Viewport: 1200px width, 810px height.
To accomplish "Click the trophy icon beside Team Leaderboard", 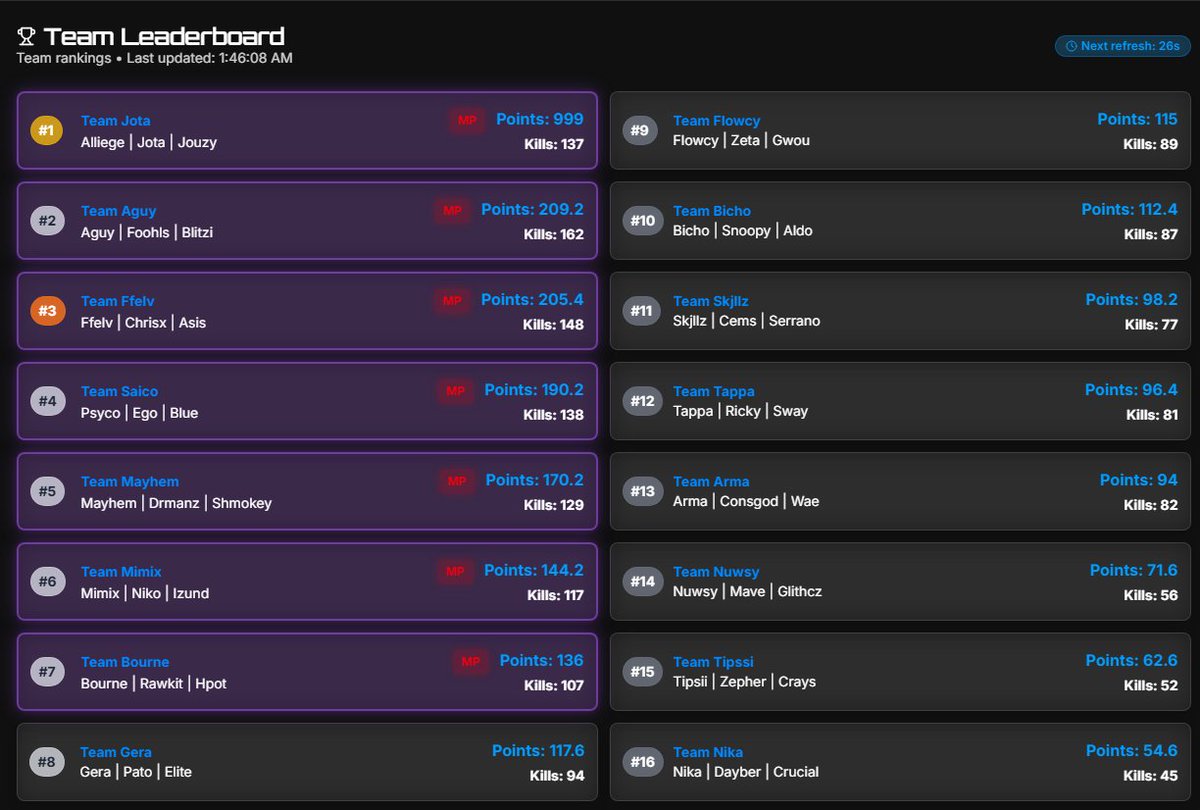I will (x=26, y=37).
